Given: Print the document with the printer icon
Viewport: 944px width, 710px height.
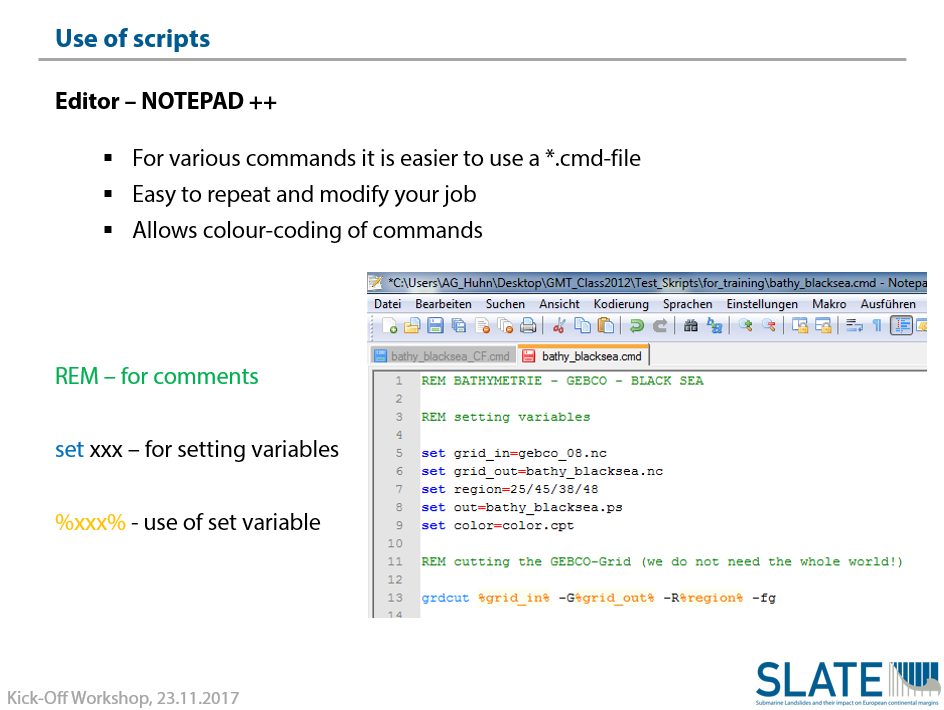Looking at the screenshot, I should [x=528, y=326].
